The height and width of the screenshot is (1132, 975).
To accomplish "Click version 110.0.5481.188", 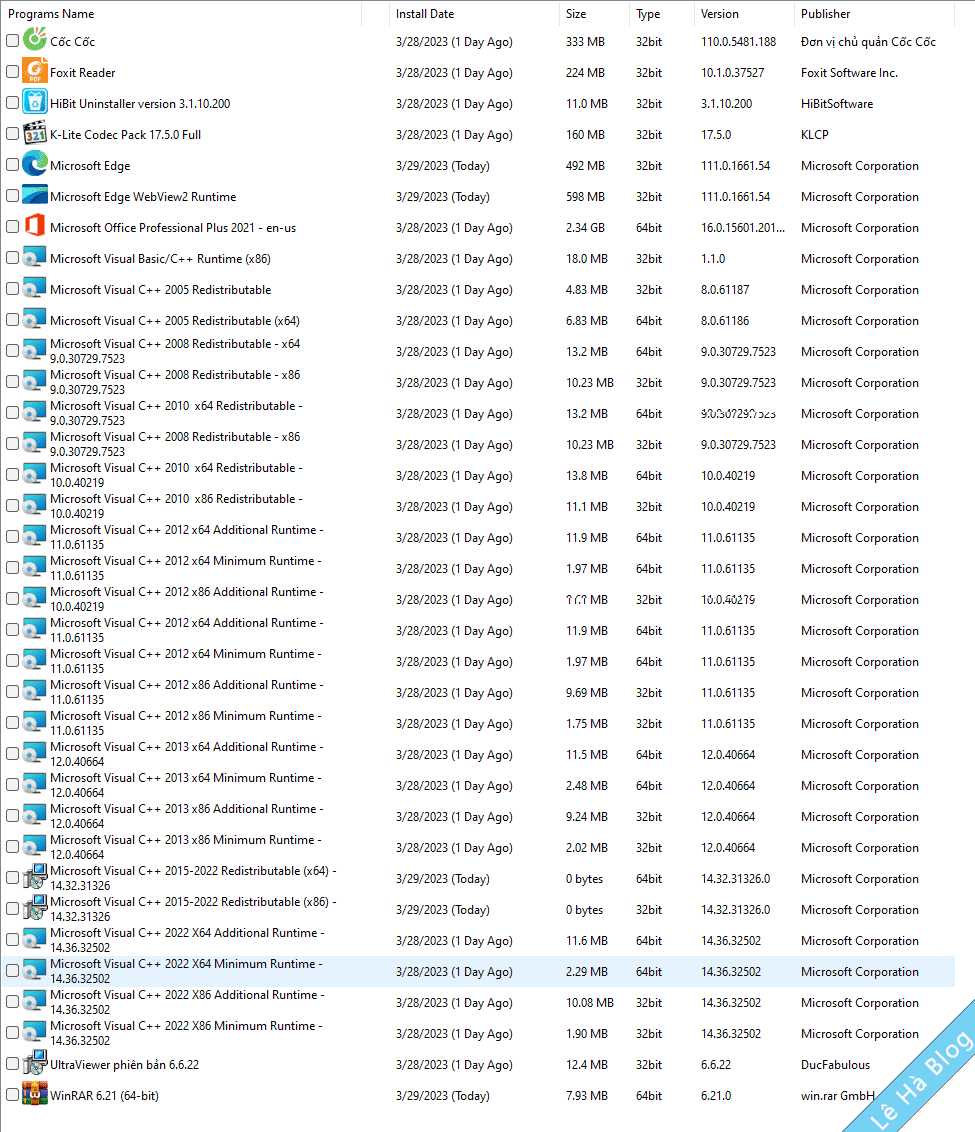I will point(738,42).
